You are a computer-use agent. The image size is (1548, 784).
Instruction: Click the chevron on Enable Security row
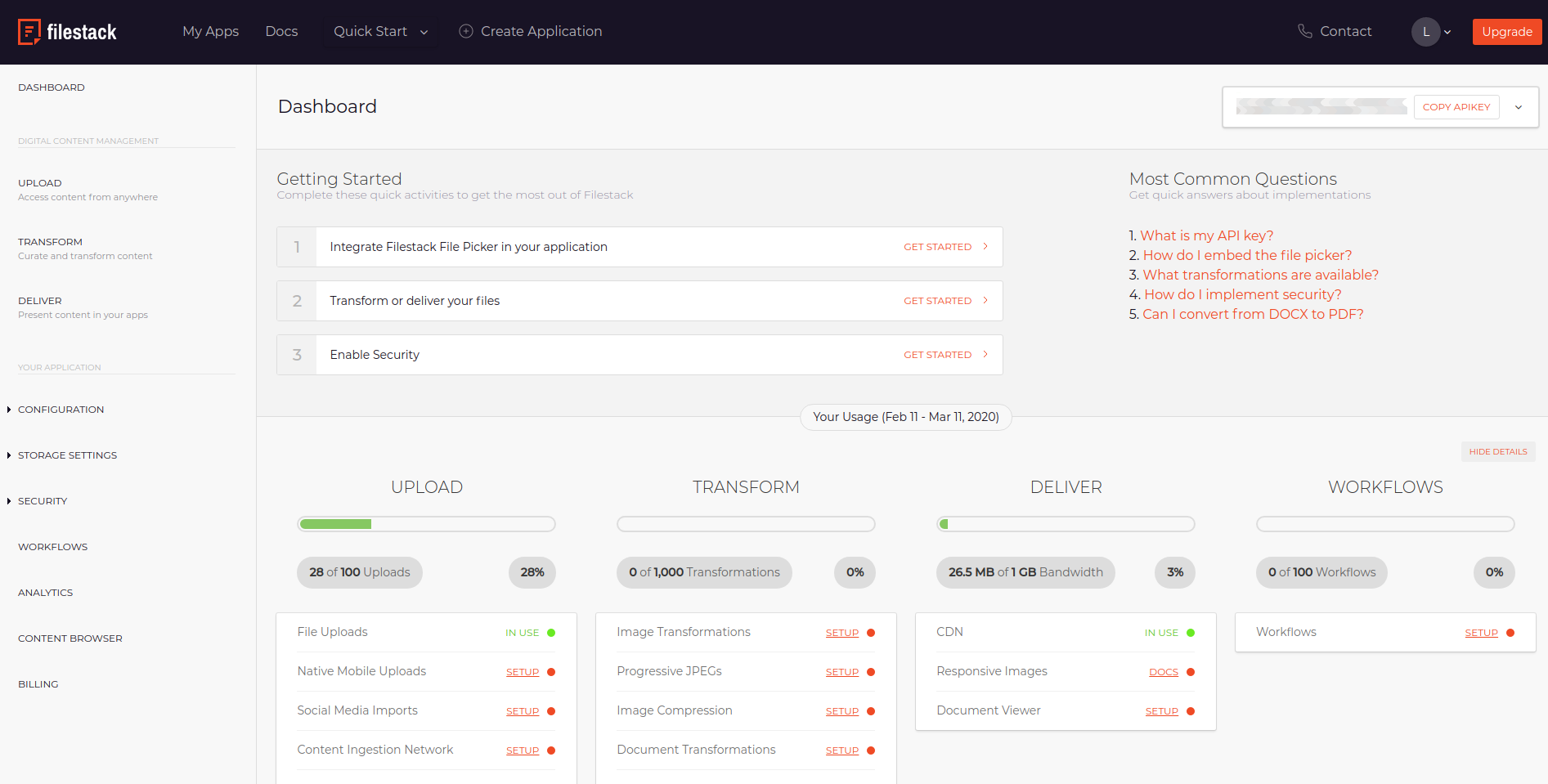pos(985,354)
